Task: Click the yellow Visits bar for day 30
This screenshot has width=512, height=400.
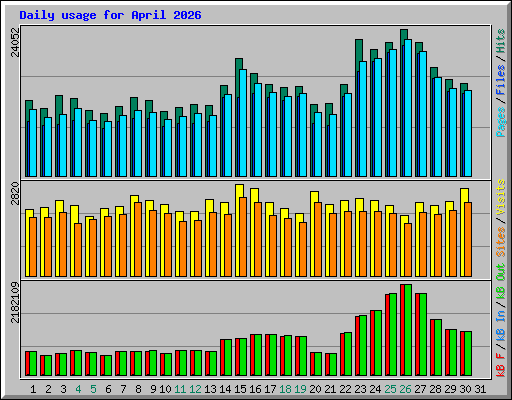Action: coord(465,233)
